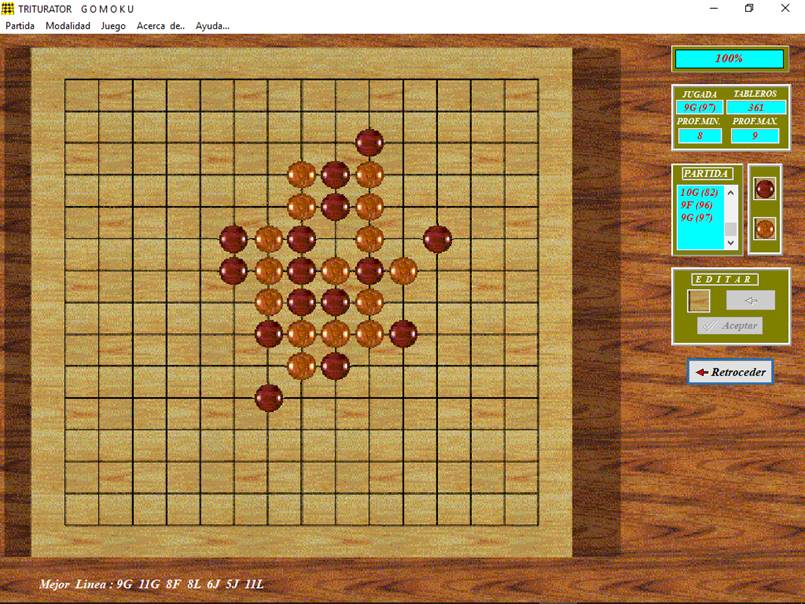Select move 9G (97) in Partida list
Screen dimensions: 805x604
pyautogui.click(x=696, y=217)
